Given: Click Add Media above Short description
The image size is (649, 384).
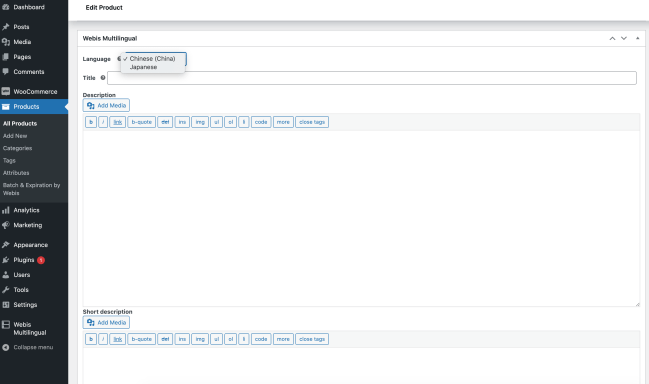Looking at the screenshot, I should coord(106,322).
